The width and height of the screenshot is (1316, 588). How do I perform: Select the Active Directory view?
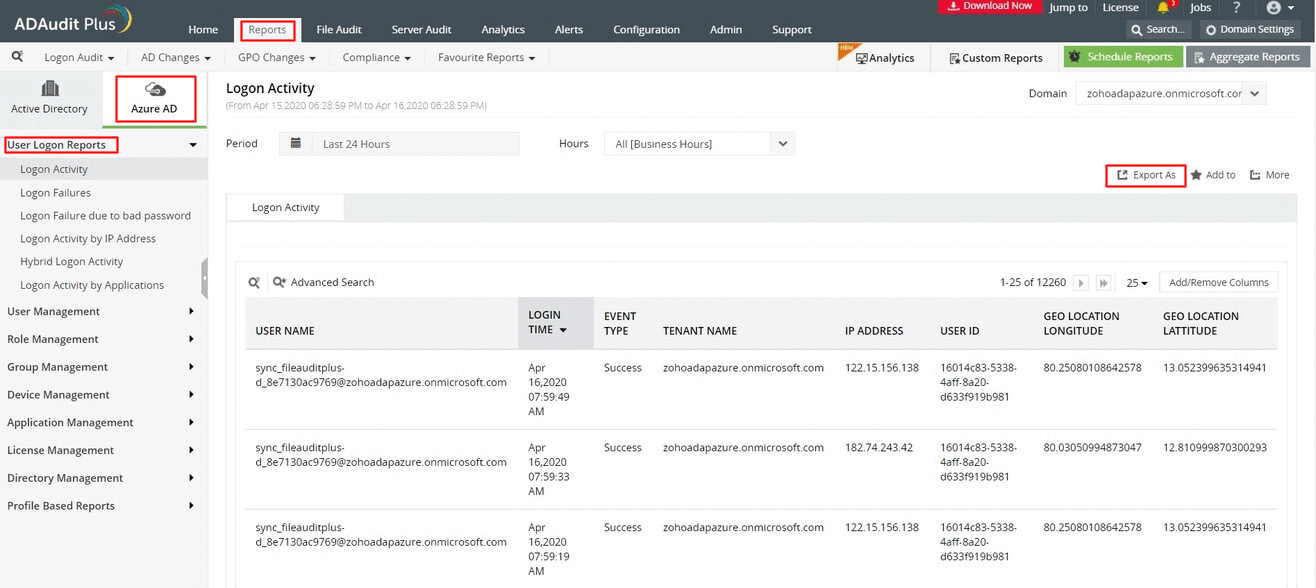click(x=51, y=98)
